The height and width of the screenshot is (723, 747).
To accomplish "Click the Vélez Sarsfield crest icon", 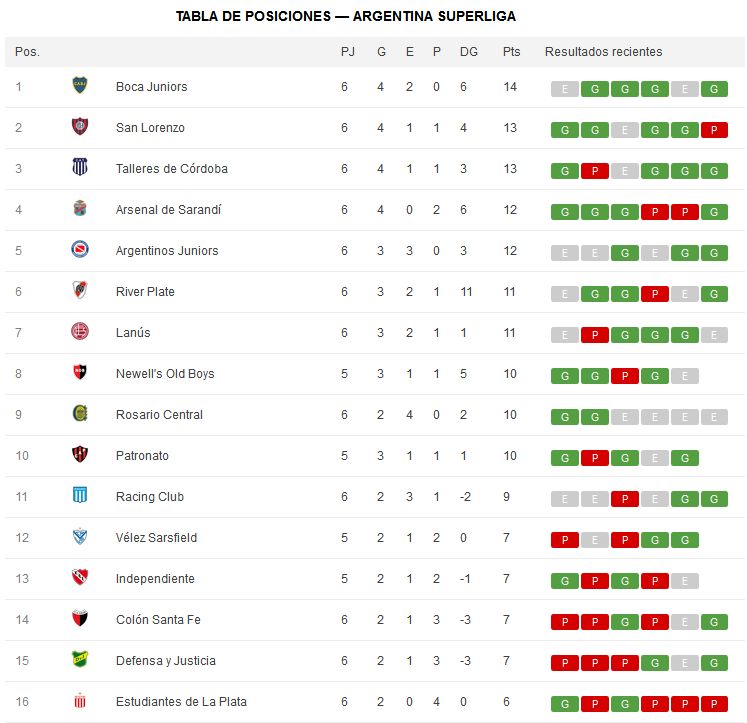I will pos(80,536).
